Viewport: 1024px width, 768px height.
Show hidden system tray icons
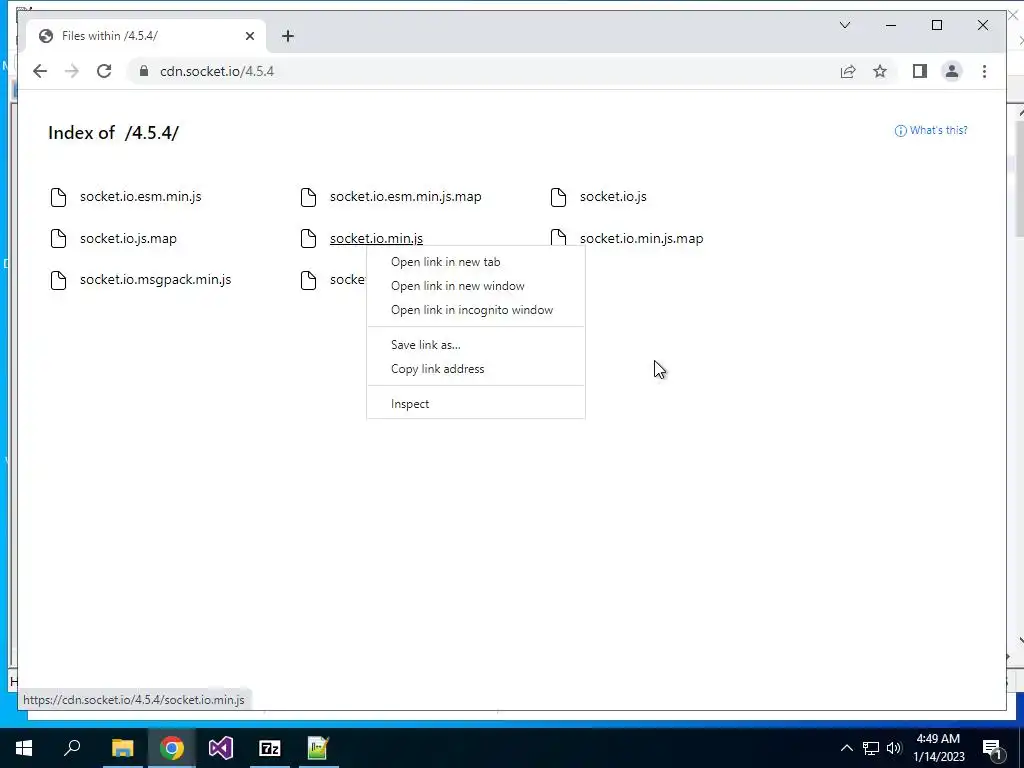tap(846, 748)
